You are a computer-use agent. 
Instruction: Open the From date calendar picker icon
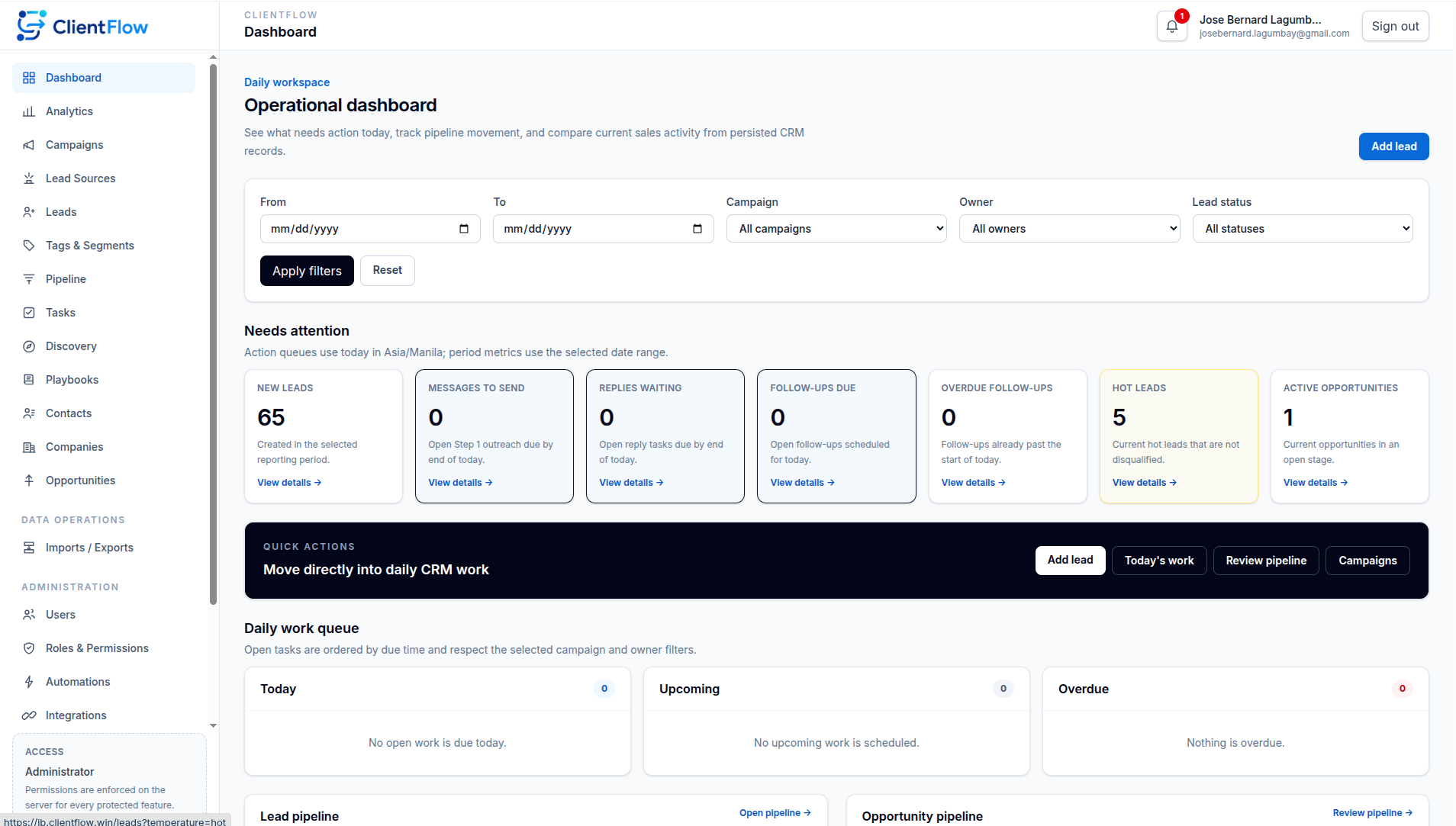[464, 229]
